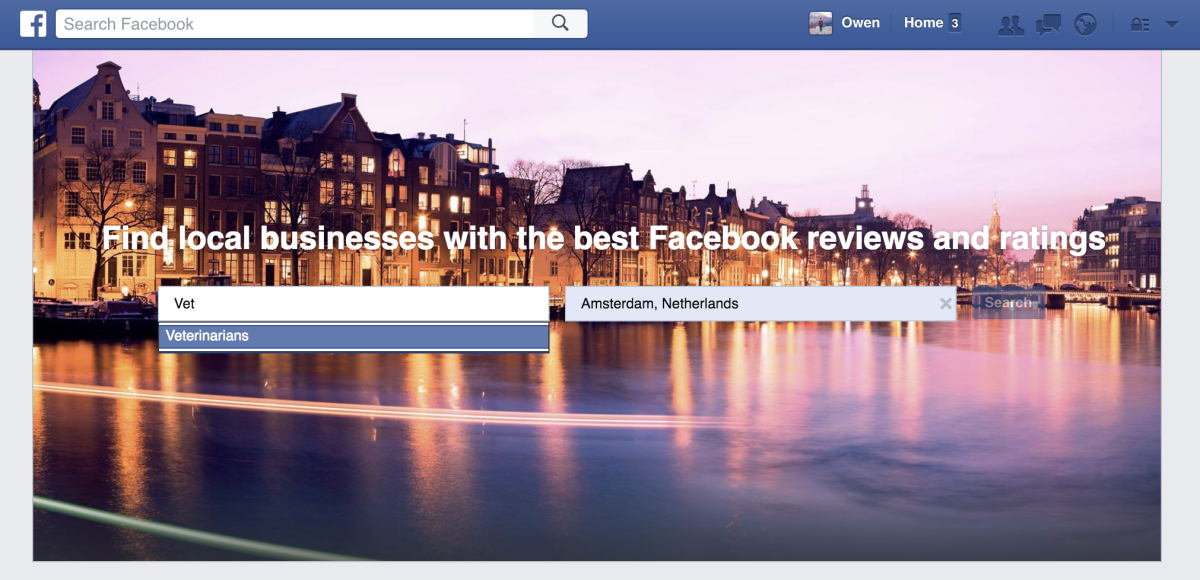Image resolution: width=1200 pixels, height=580 pixels.
Task: Open the Home link in top bar
Action: (923, 23)
